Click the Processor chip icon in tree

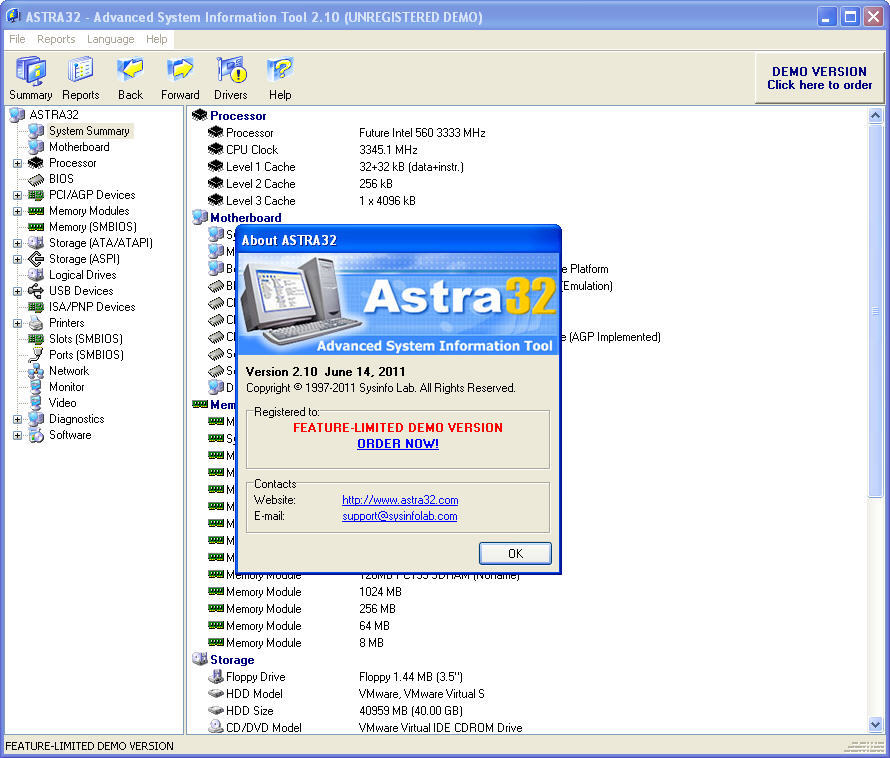(36, 163)
